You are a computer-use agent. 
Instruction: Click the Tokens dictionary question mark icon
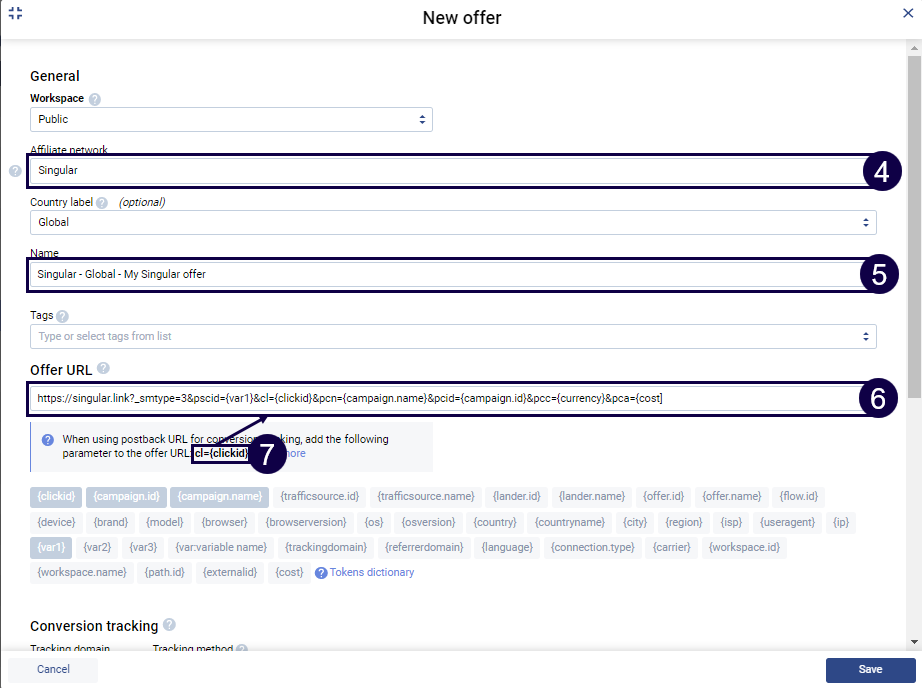pos(321,573)
